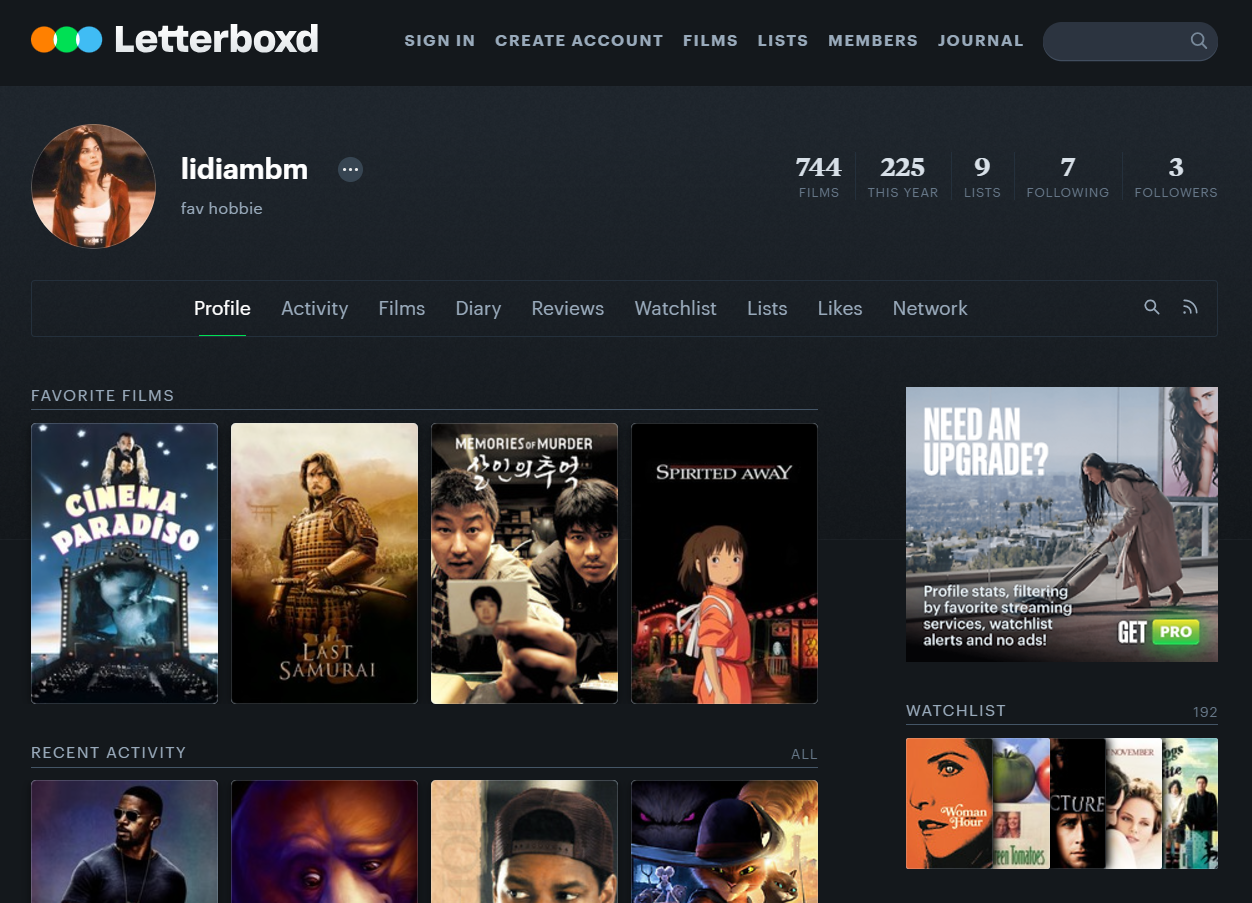Open the recent film with purple-lit face

324,841
